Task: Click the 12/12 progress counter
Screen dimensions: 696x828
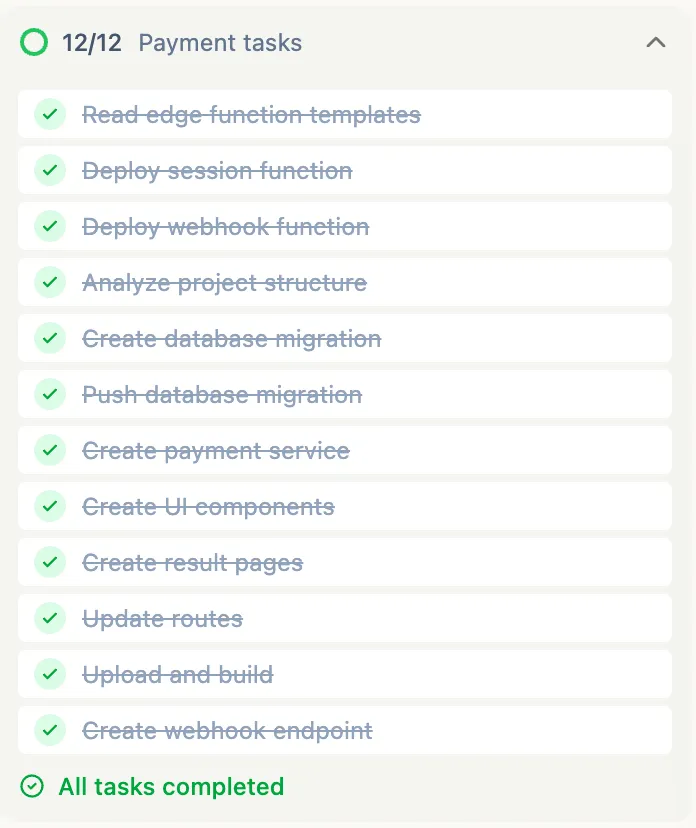Action: point(89,43)
